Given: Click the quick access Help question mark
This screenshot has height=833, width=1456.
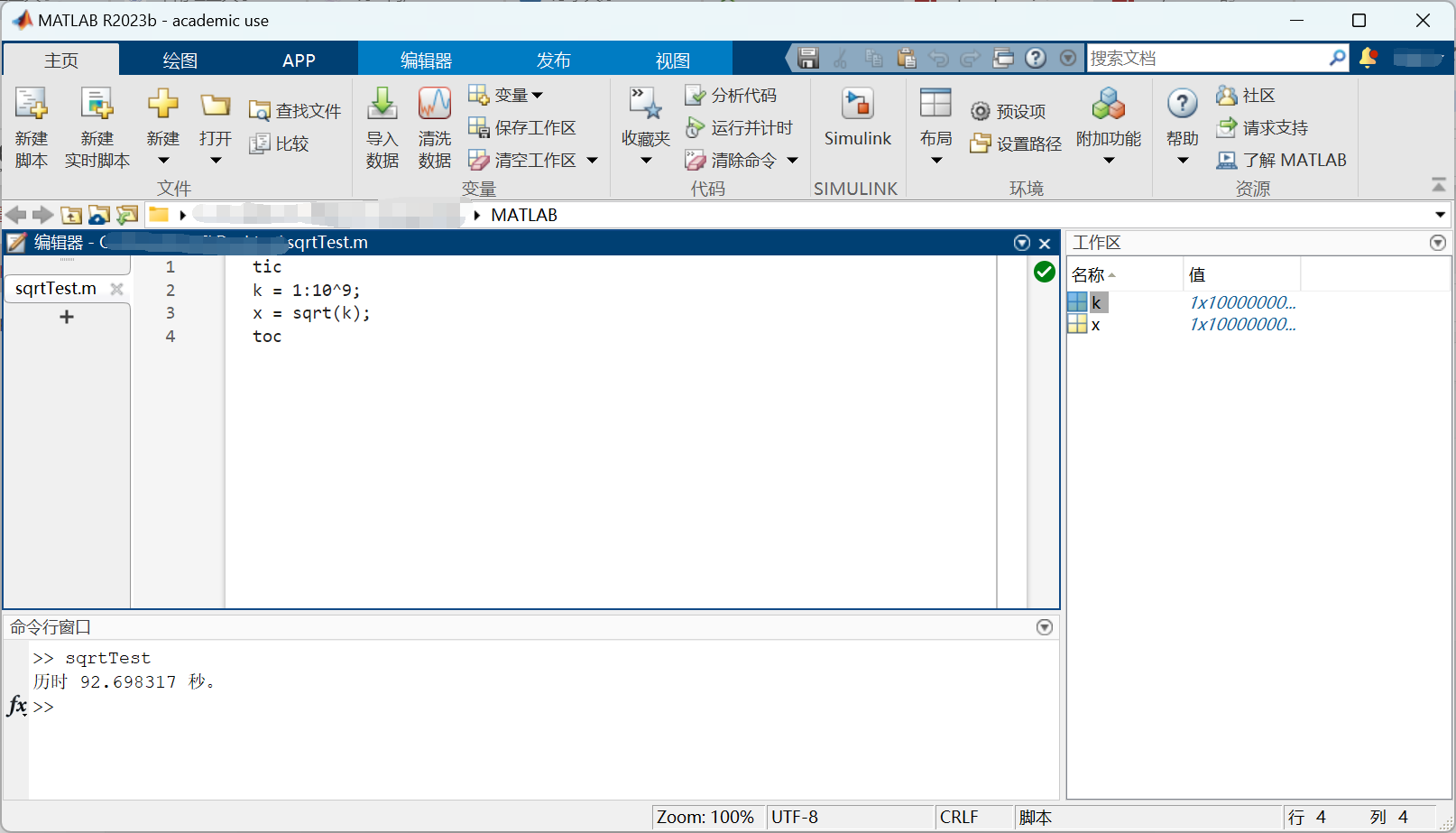Looking at the screenshot, I should tap(1036, 58).
